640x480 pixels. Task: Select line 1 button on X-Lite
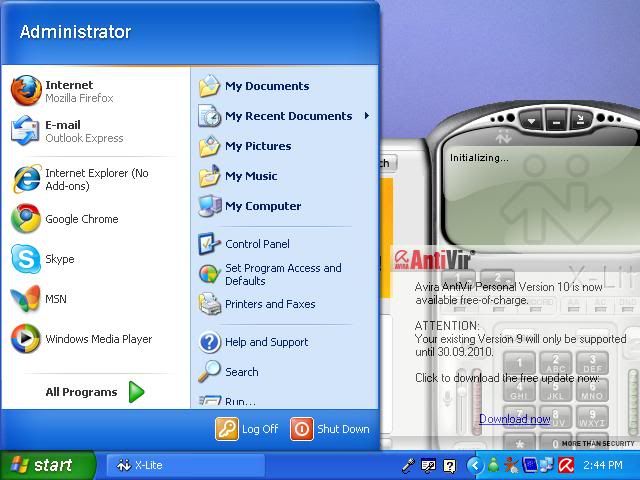pos(458,278)
